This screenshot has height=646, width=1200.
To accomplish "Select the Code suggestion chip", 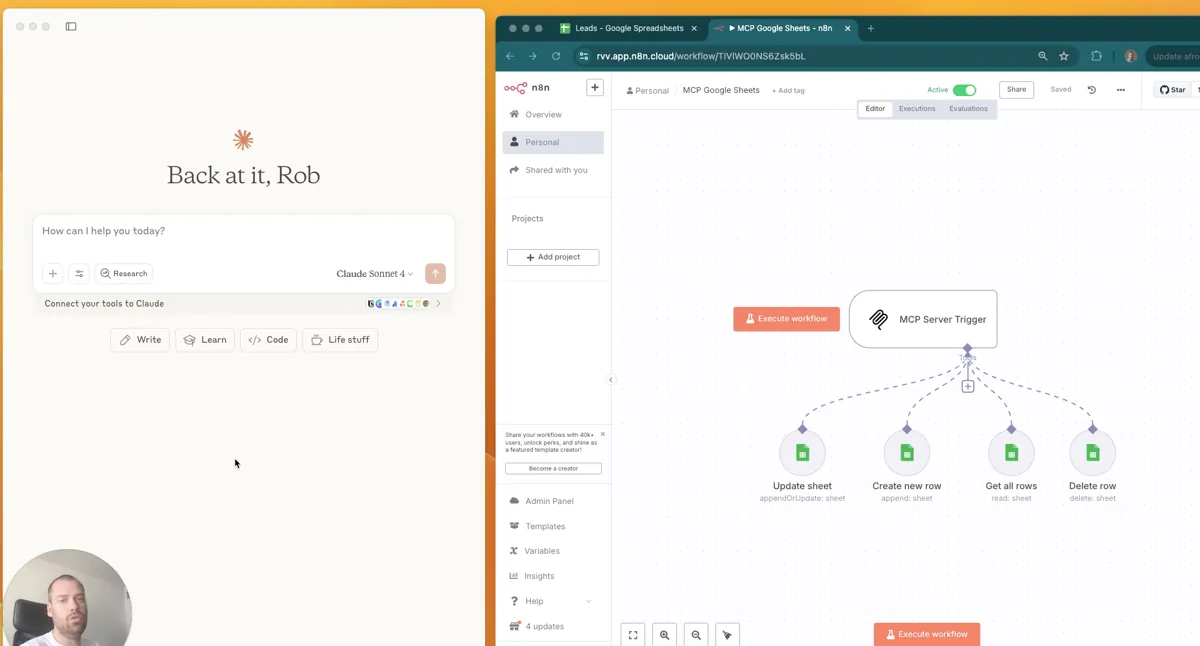I will 268,340.
